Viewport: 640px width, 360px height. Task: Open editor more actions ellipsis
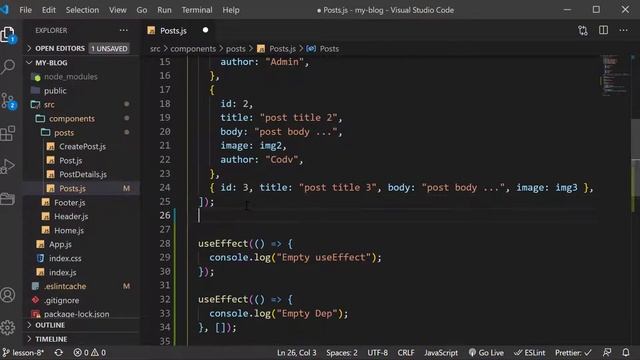point(623,30)
